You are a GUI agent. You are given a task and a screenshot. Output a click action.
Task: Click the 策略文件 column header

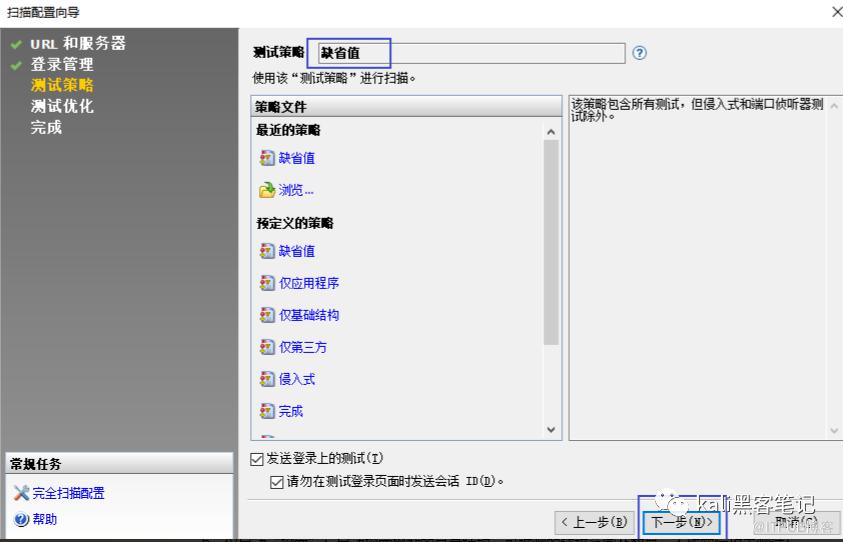[x=406, y=106]
